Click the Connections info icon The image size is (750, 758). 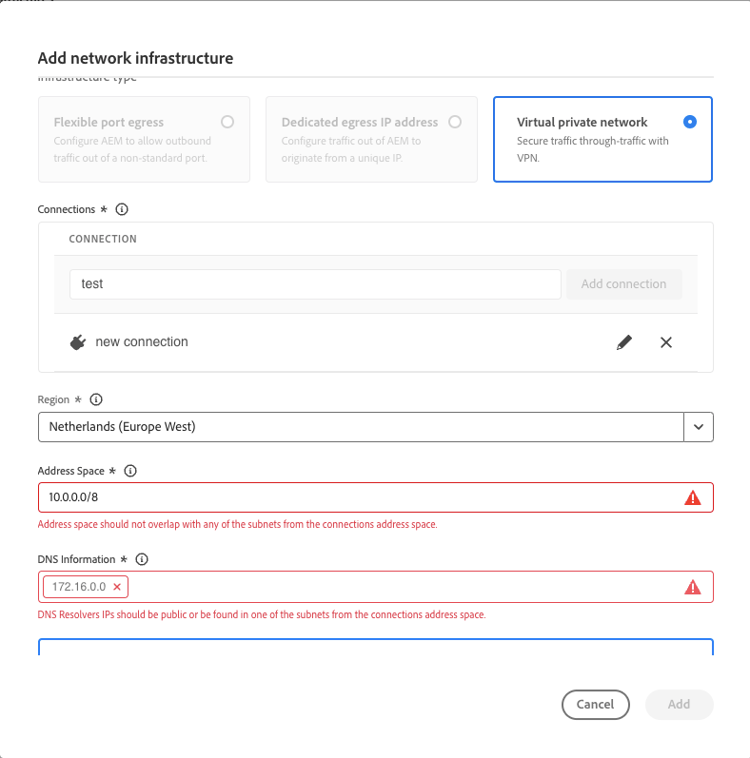122,210
